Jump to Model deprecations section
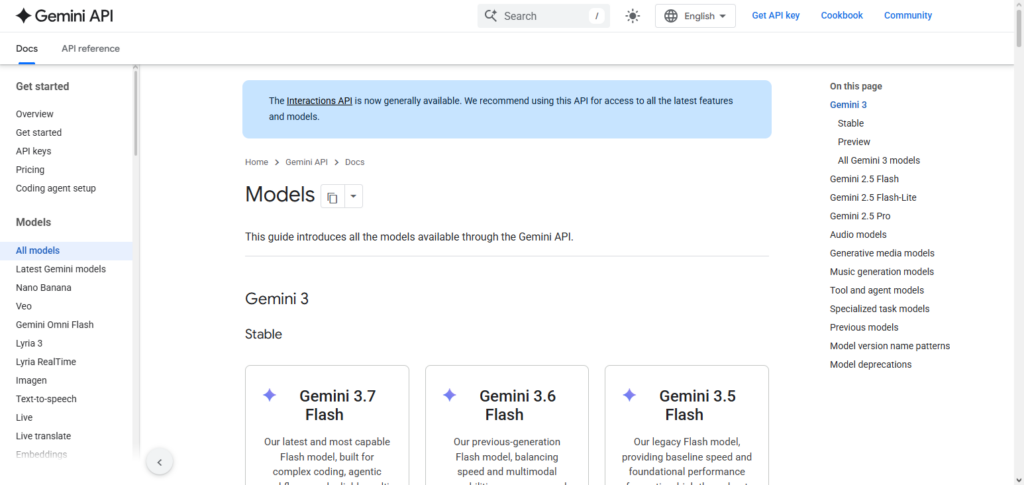The image size is (1024, 485). [871, 364]
